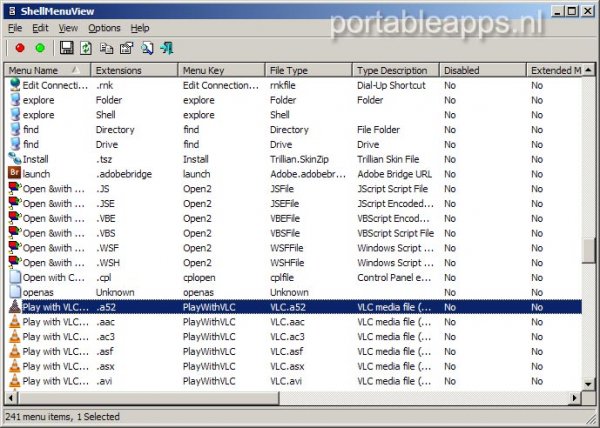This screenshot has width=600, height=428.
Task: Click the '.adobebridge' extension cell
Action: (x=124, y=174)
